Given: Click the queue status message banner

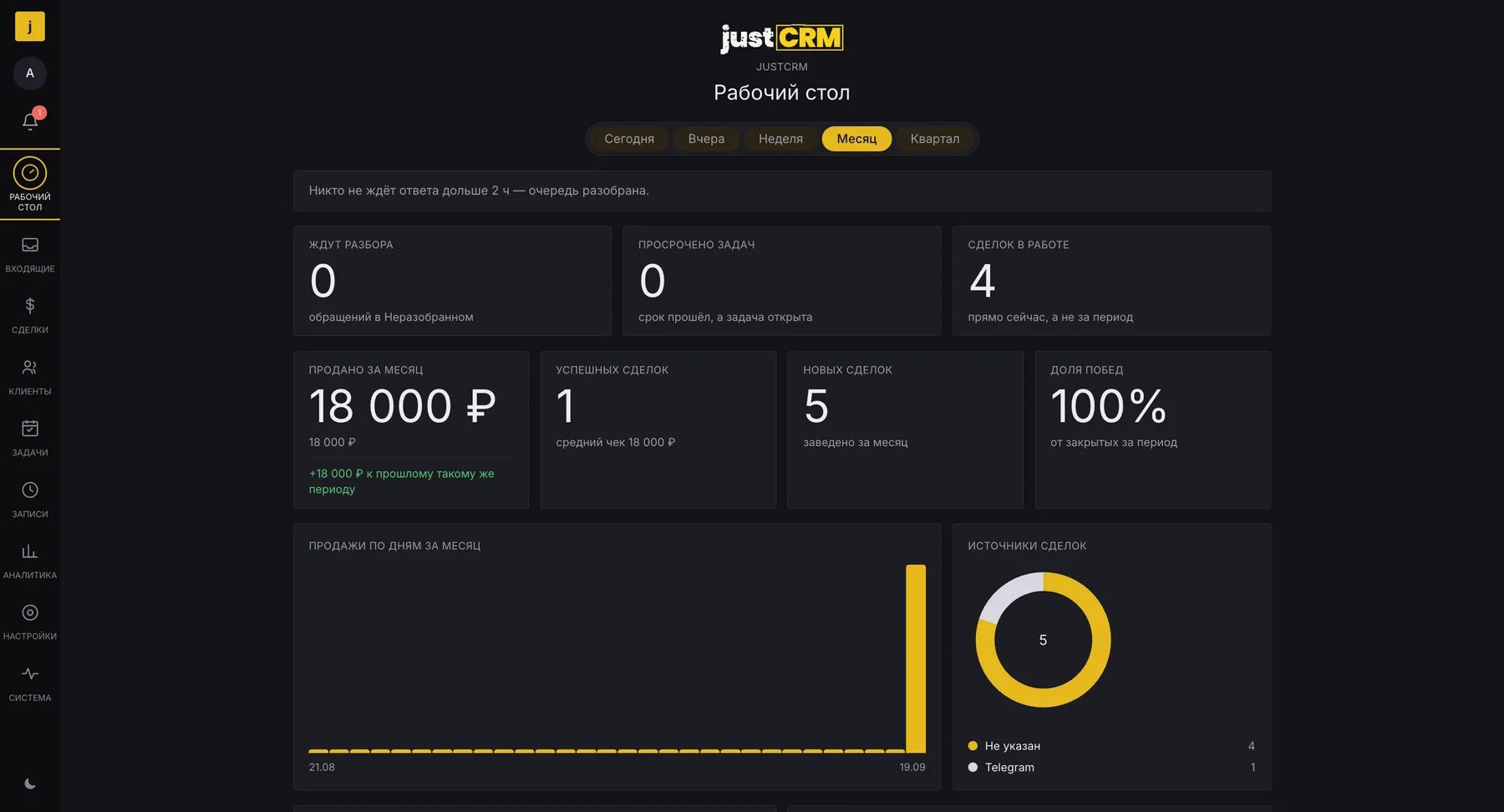Looking at the screenshot, I should click(782, 191).
